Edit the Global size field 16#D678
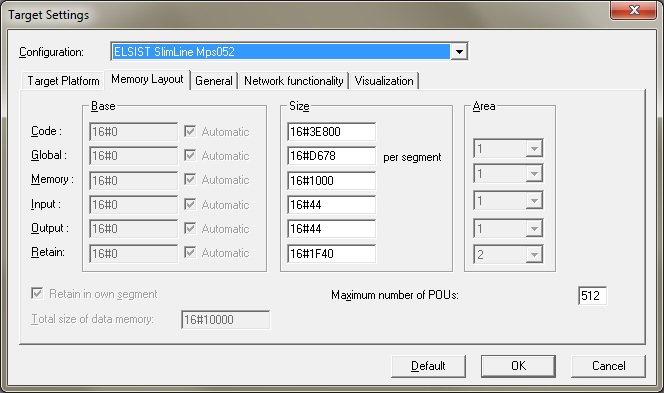Screen dimensions: 664x393 [331, 156]
